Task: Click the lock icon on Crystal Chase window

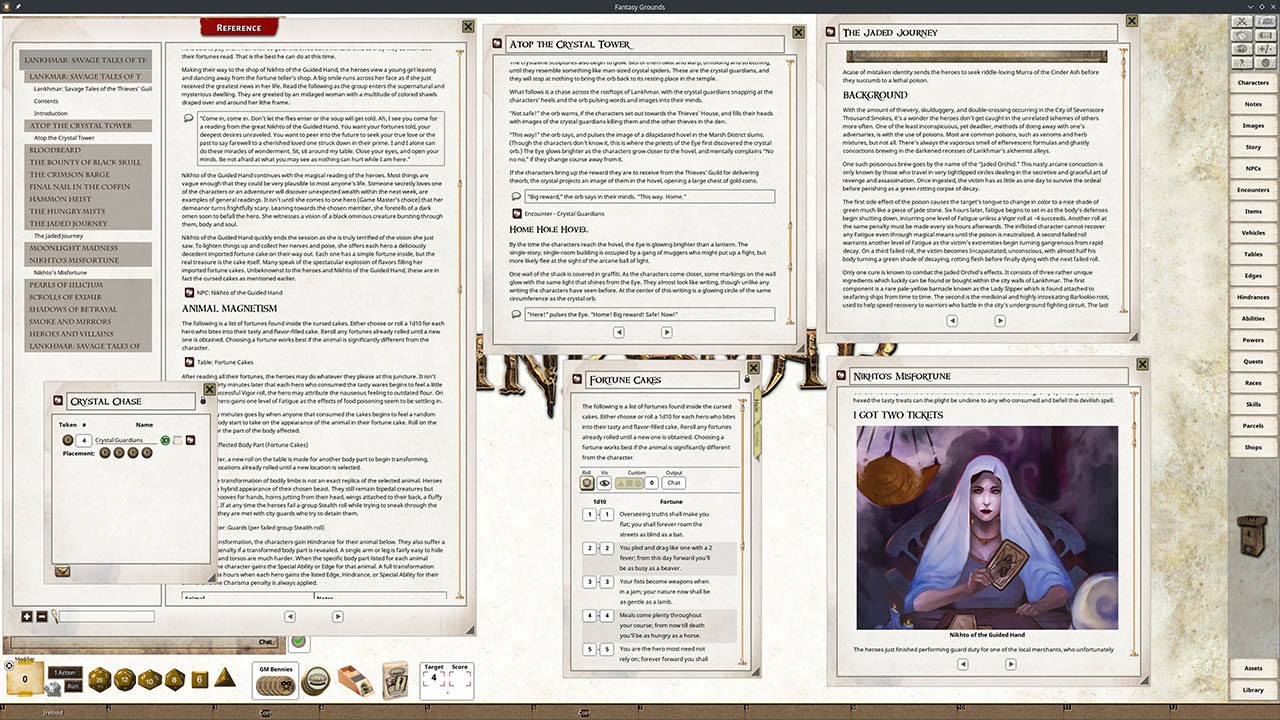Action: pos(203,401)
